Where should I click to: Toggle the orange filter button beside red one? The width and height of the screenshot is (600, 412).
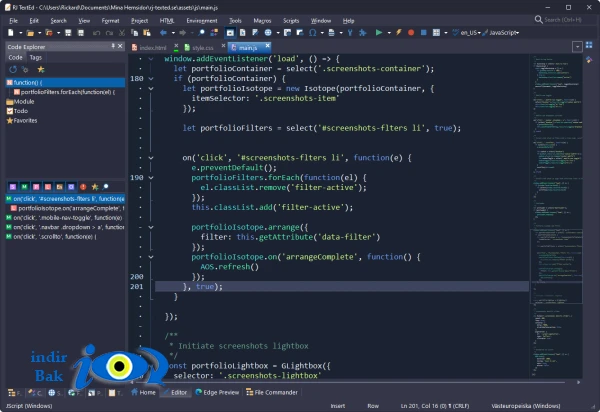tap(59, 187)
